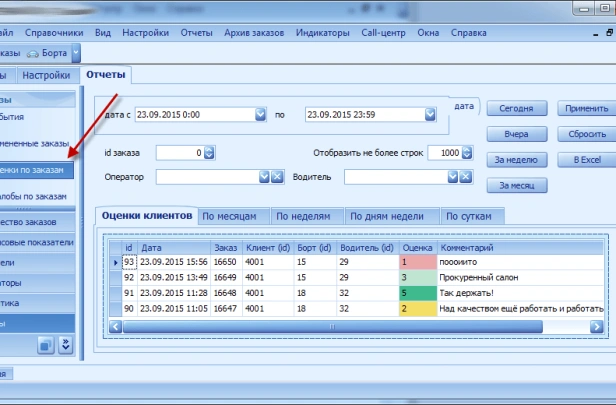Click the double-chevron icon in the sidebar footer
The width and height of the screenshot is (616, 405).
66,345
